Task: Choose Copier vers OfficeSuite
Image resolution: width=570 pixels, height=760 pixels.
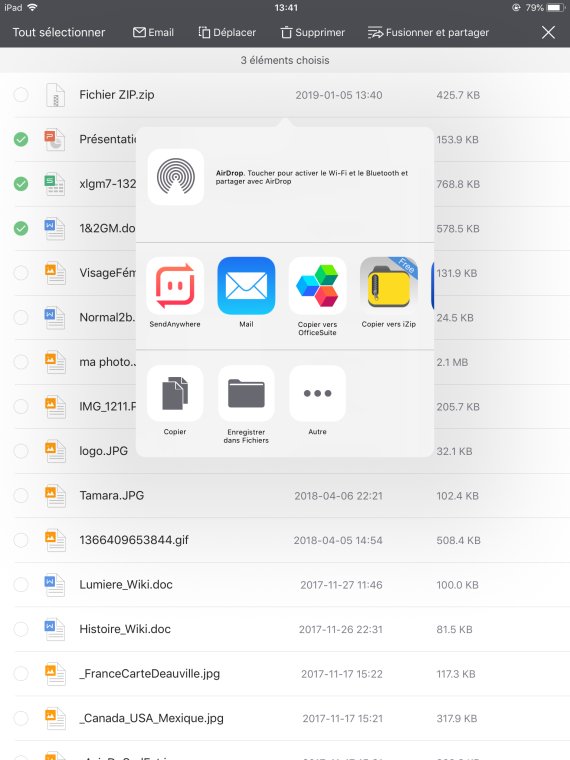Action: [317, 286]
